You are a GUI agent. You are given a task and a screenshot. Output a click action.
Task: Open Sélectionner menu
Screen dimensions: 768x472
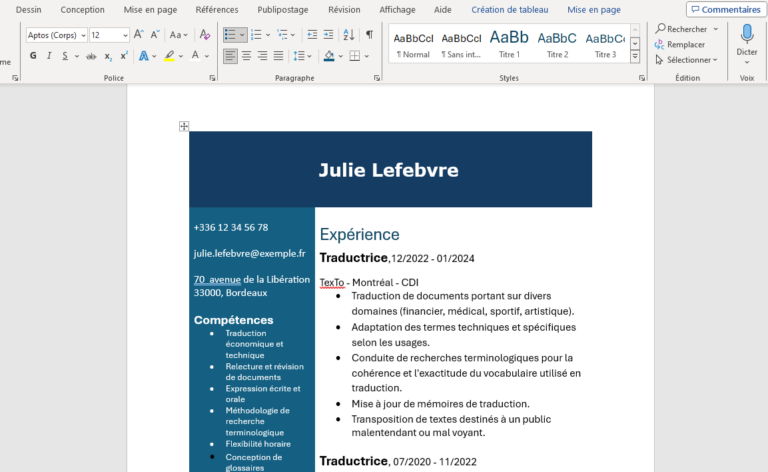[686, 60]
